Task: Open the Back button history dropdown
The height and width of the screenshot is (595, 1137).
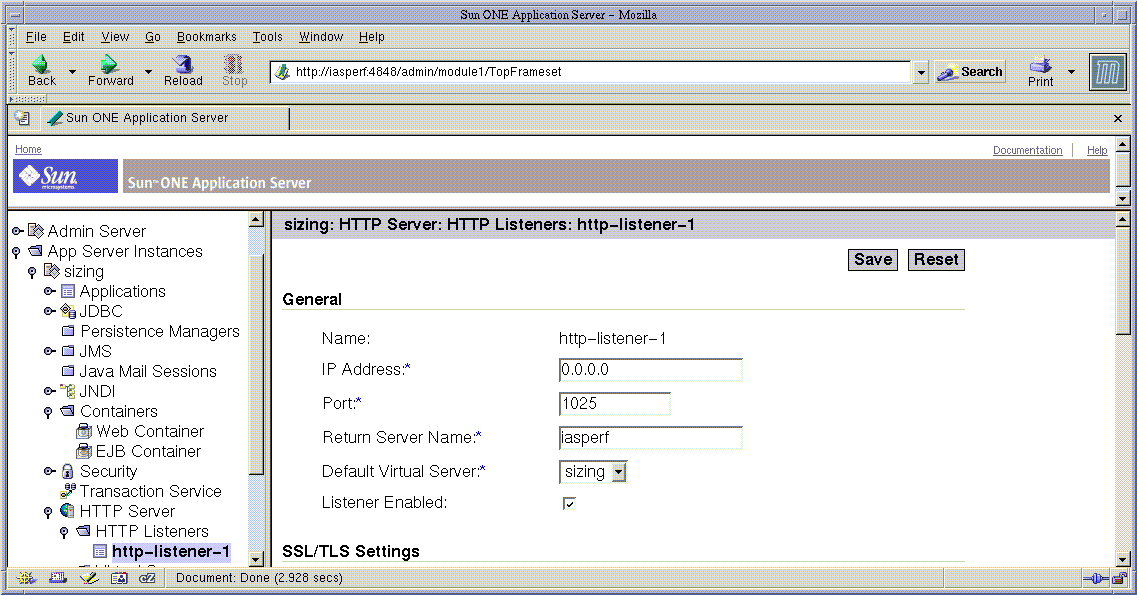Action: click(72, 72)
